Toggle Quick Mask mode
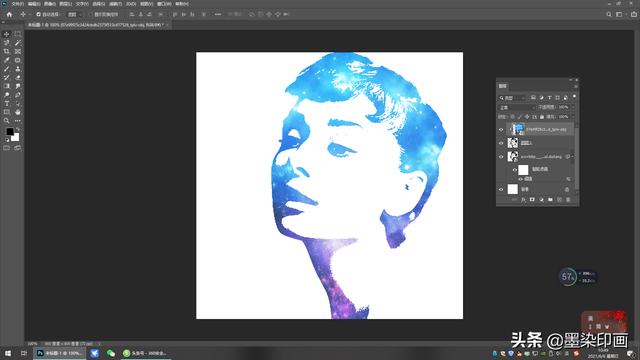 pos(7,148)
